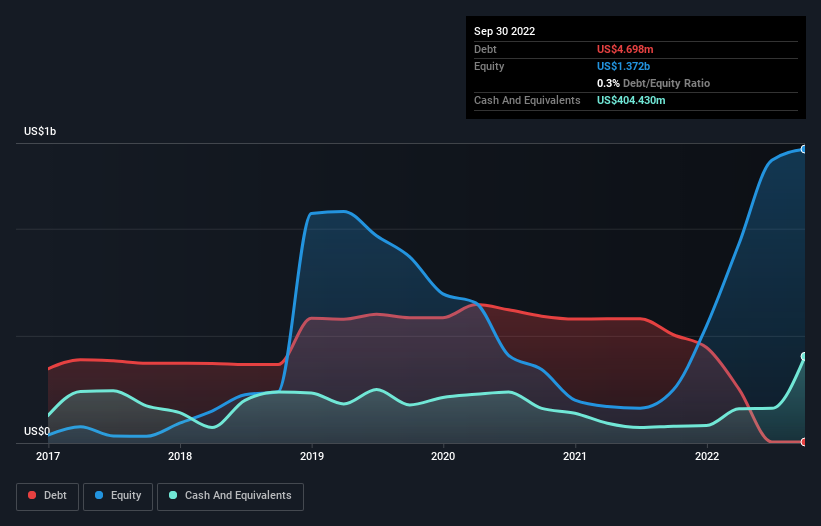
Task: Click the red Debt legend dot
Action: click(x=32, y=495)
